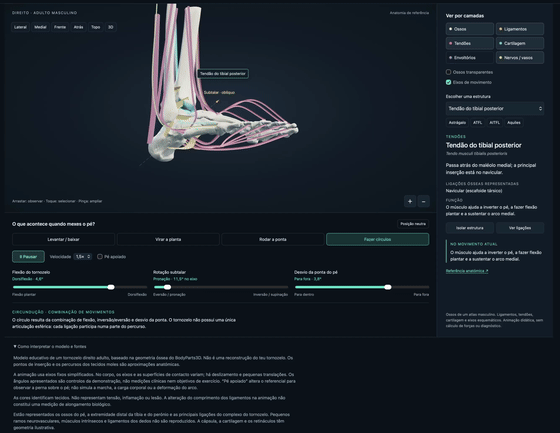Toggle the Cartilagem layer
The width and height of the screenshot is (560, 433).
pos(520,43)
